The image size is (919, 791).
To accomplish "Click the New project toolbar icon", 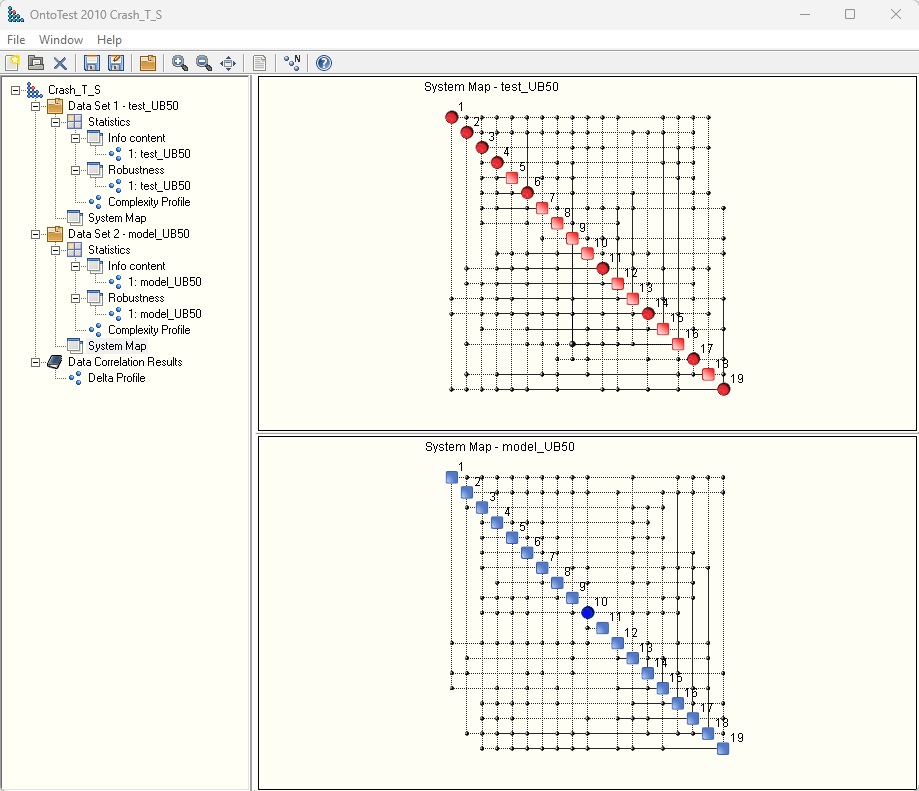I will [12, 63].
